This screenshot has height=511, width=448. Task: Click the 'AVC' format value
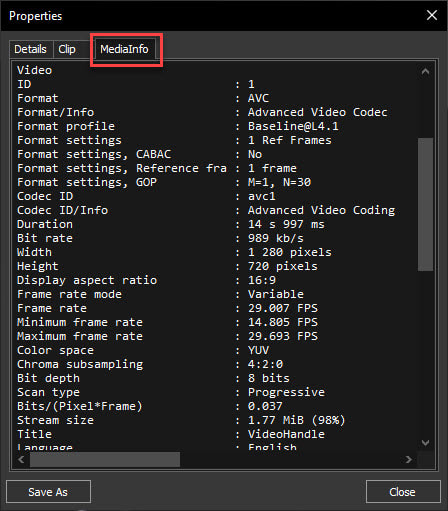[258, 98]
